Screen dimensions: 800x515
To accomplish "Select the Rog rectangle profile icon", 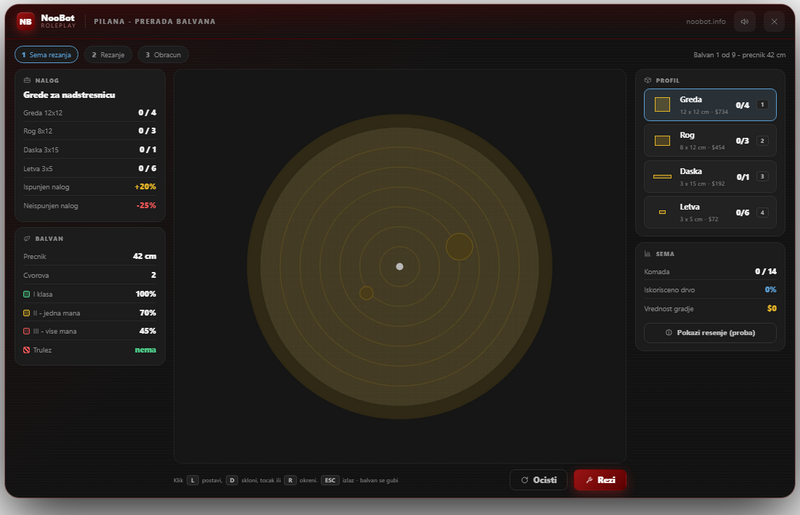I will [x=662, y=141].
